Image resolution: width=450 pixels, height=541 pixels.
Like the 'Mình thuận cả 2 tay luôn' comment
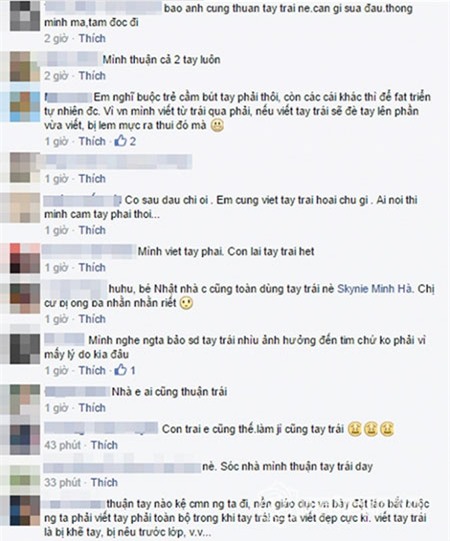tap(92, 76)
